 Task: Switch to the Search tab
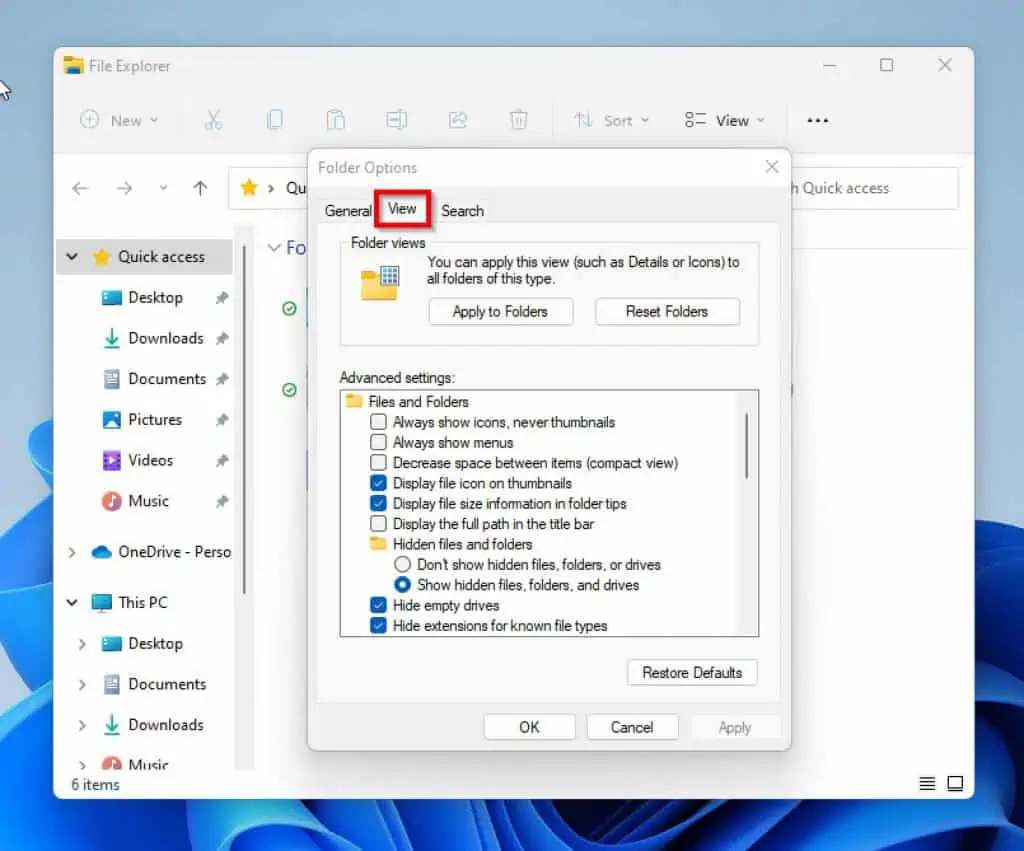(x=462, y=211)
